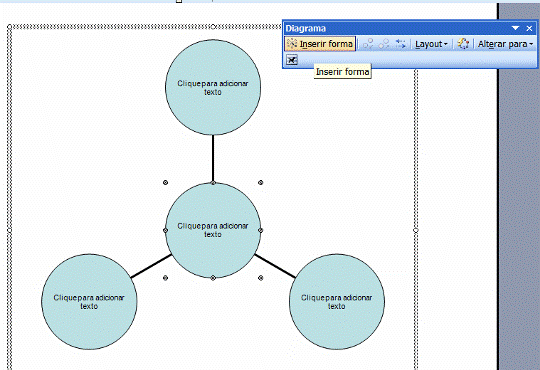Click the diagram frame right-middle sizing handle
The image size is (540, 370).
tap(416, 230)
